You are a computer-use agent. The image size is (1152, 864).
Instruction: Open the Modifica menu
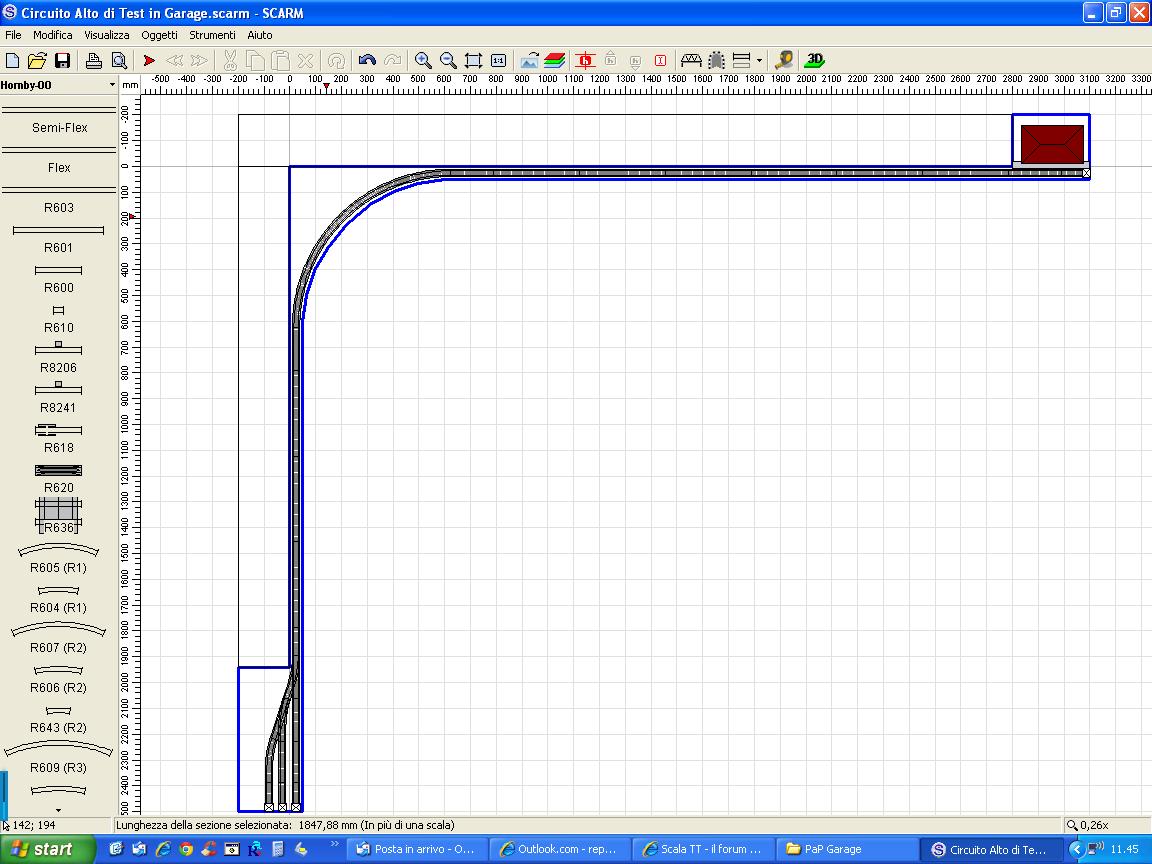point(52,35)
